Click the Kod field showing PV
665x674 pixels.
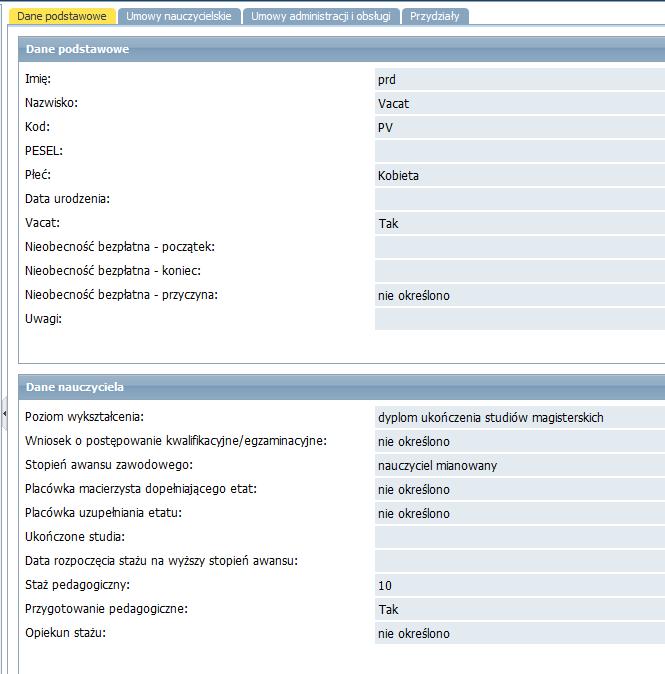(520, 128)
